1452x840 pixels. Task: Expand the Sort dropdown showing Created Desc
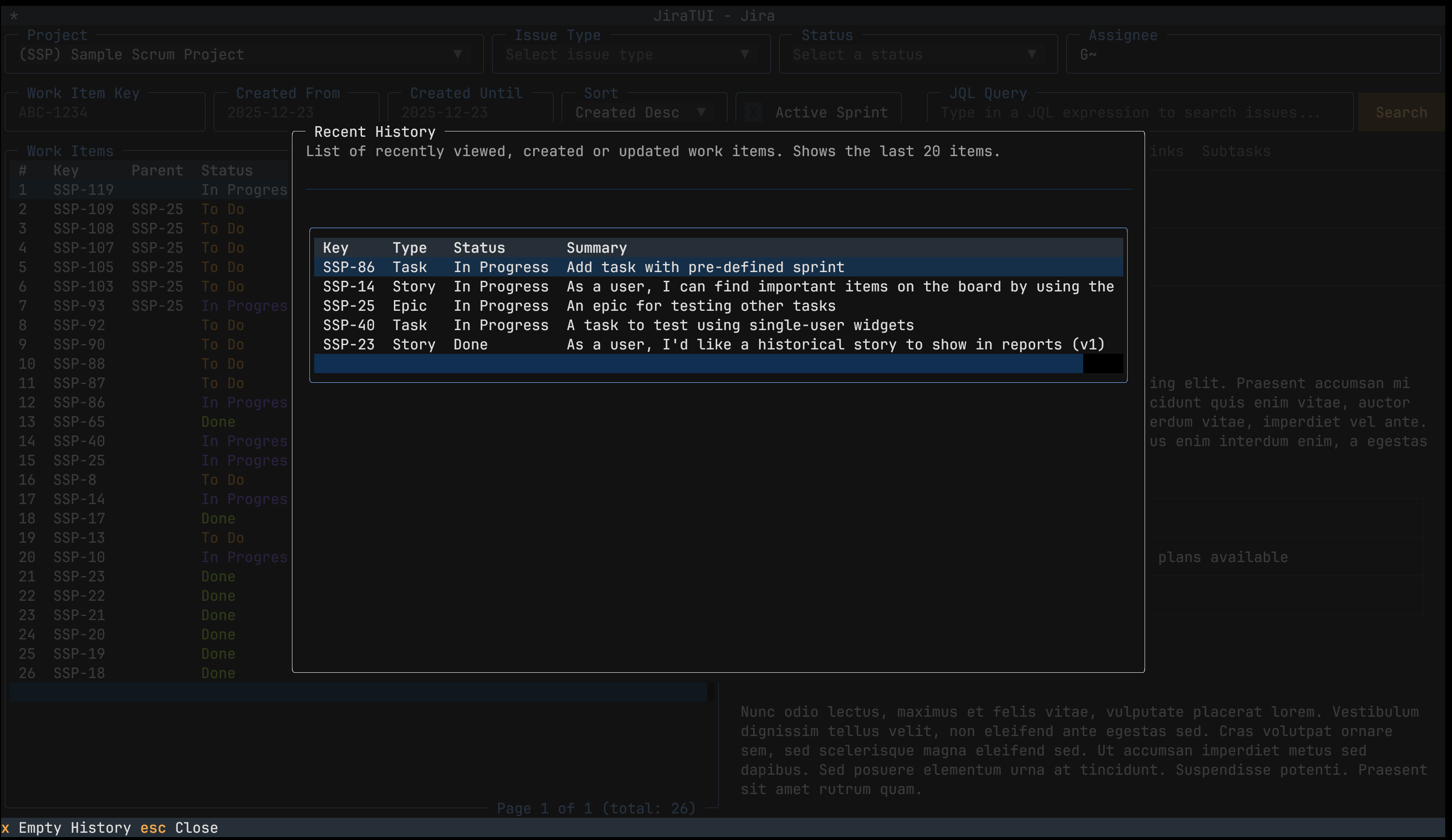tap(644, 112)
